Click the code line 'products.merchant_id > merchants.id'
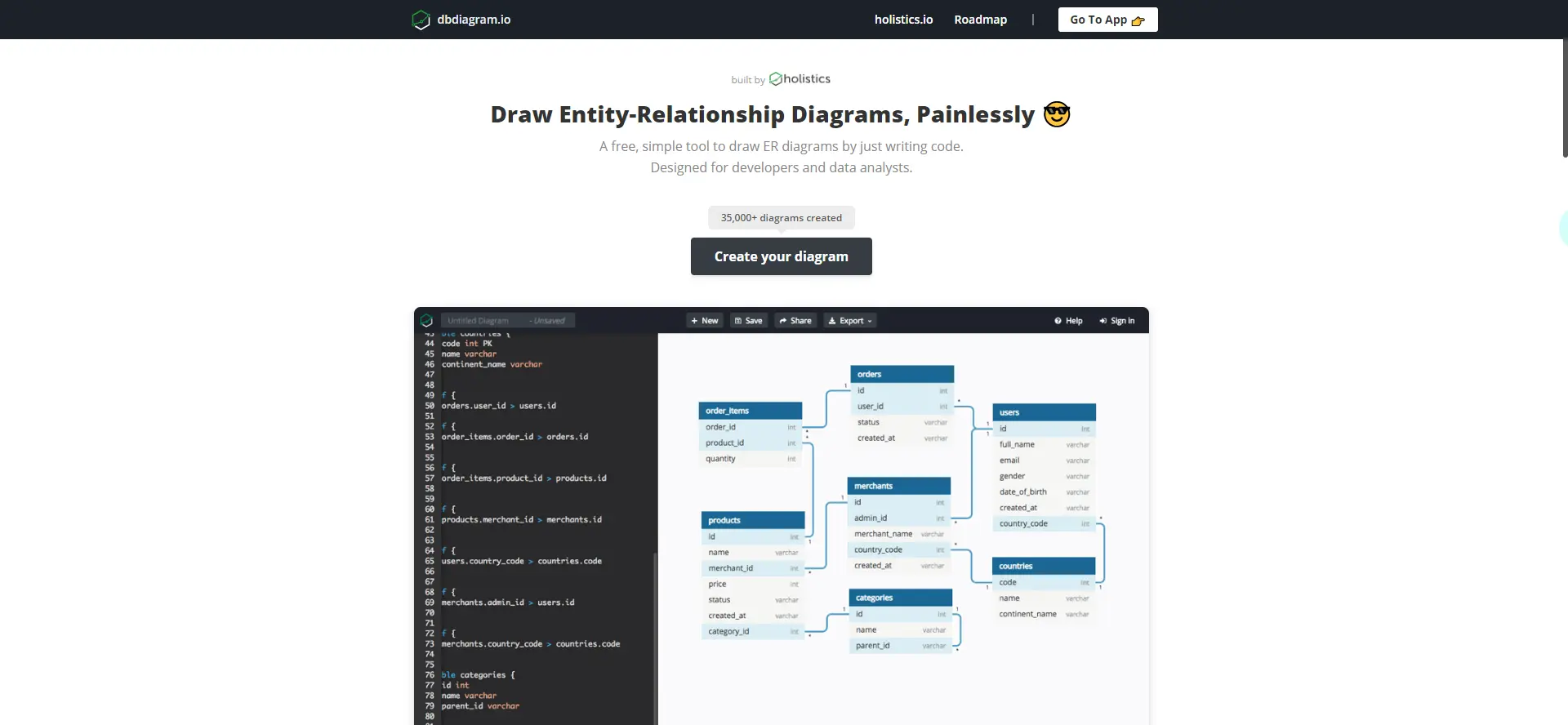Image resolution: width=1568 pixels, height=725 pixels. click(522, 519)
